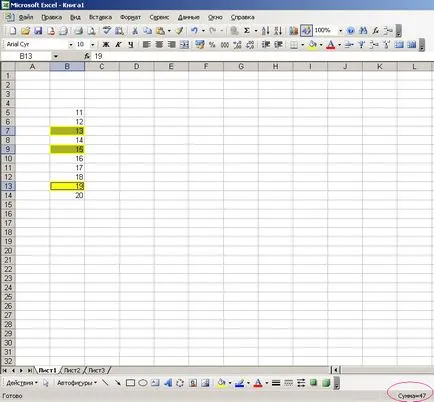Decrease decimal places
This screenshot has height=402, width=434.
[x=250, y=44]
